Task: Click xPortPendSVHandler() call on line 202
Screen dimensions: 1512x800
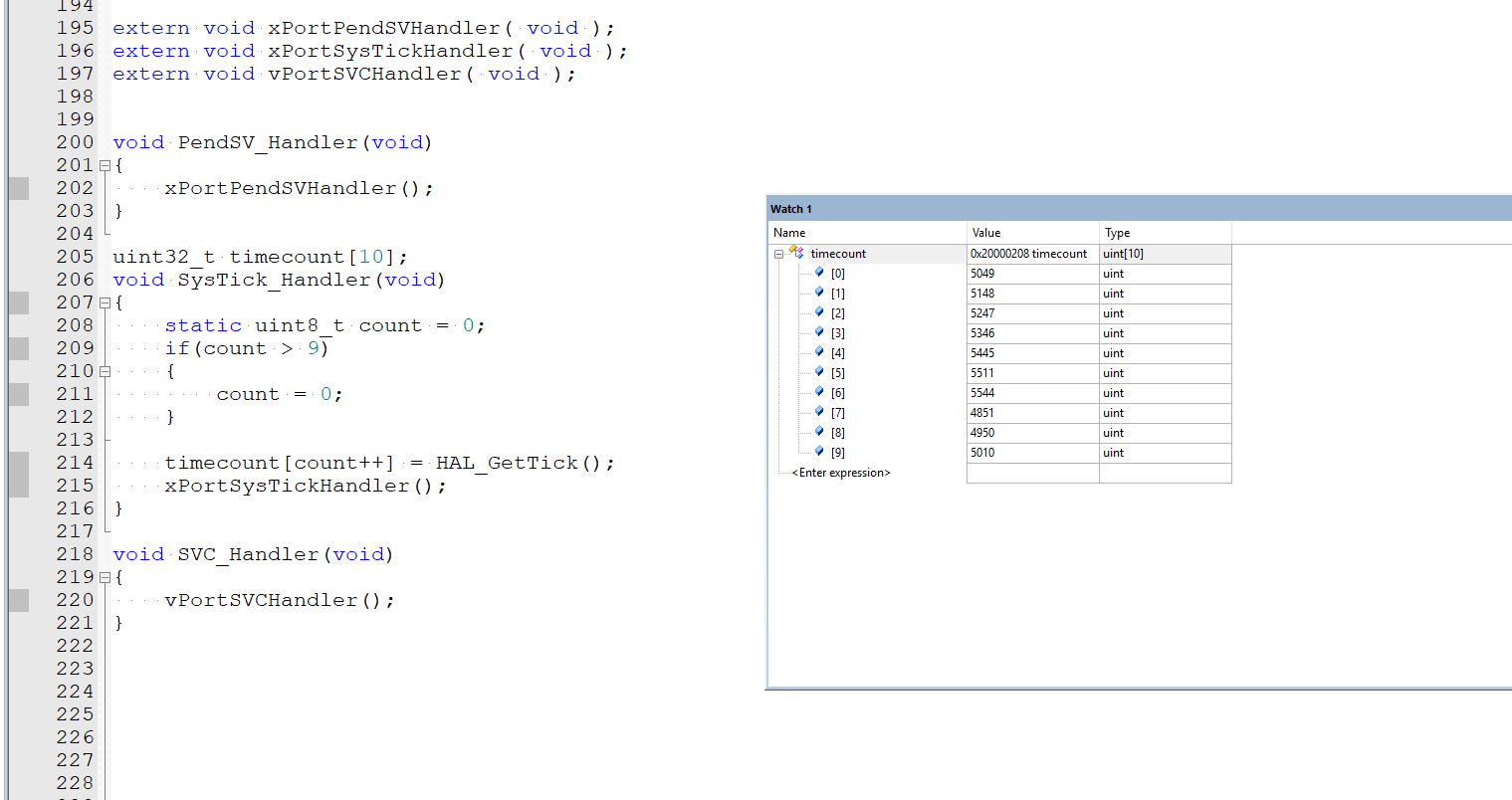Action: tap(300, 188)
